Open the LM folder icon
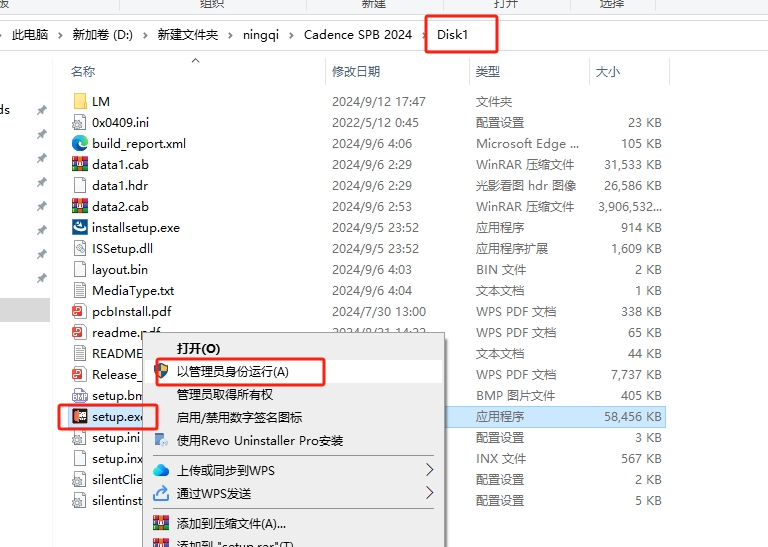The width and height of the screenshot is (768, 547). click(80, 101)
